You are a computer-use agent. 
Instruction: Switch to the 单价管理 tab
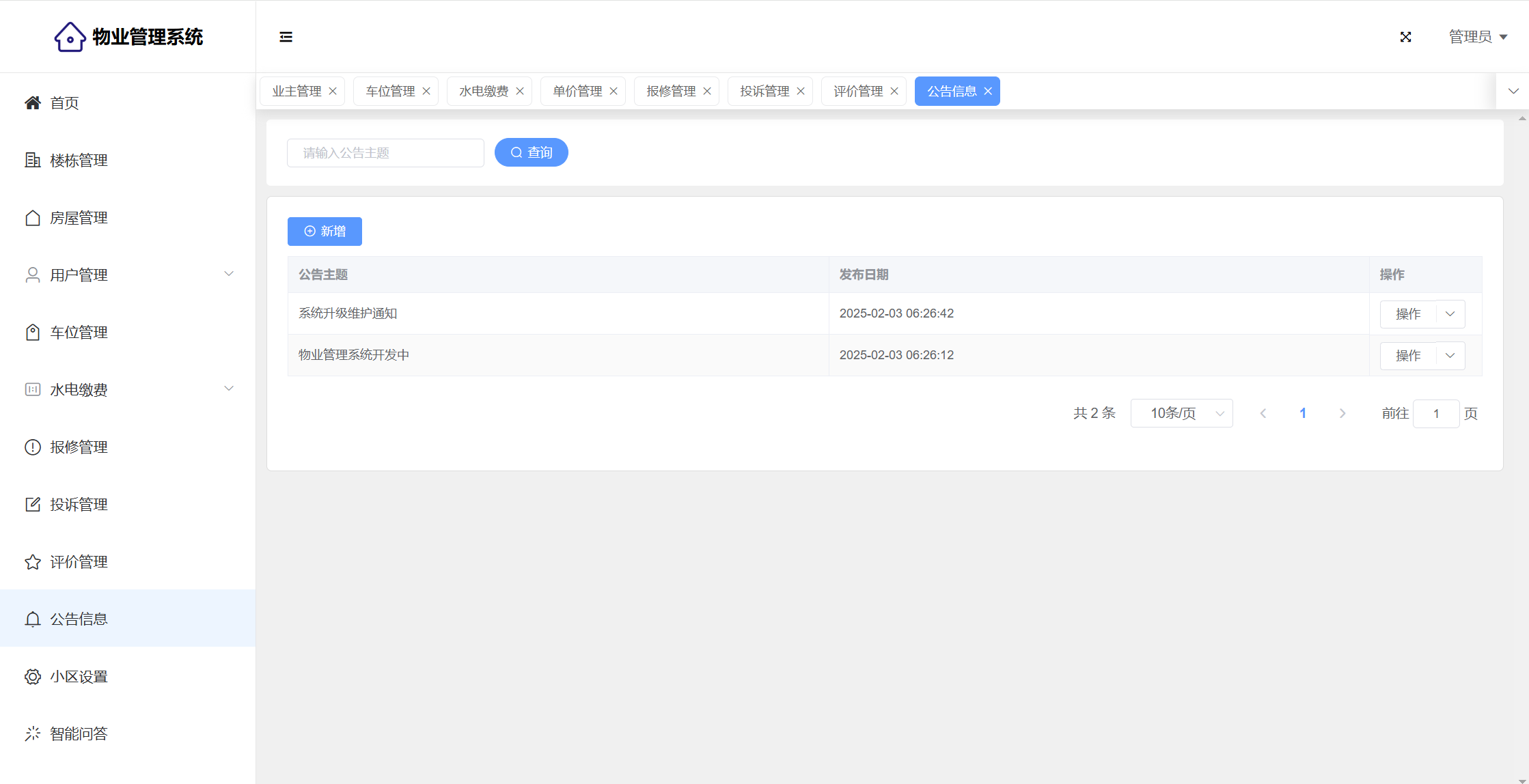[577, 92]
